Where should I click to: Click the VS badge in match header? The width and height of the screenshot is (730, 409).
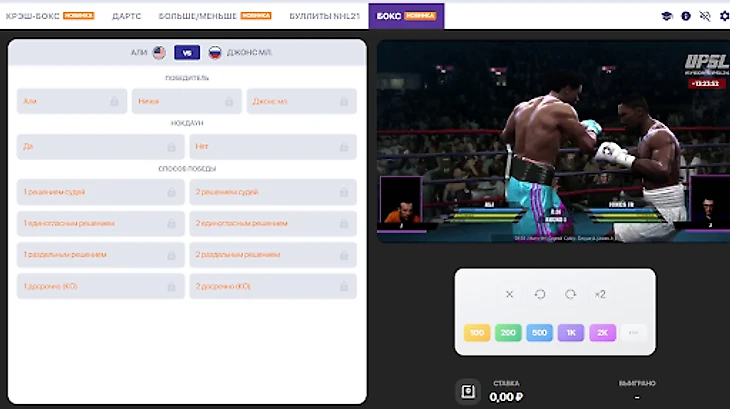187,53
